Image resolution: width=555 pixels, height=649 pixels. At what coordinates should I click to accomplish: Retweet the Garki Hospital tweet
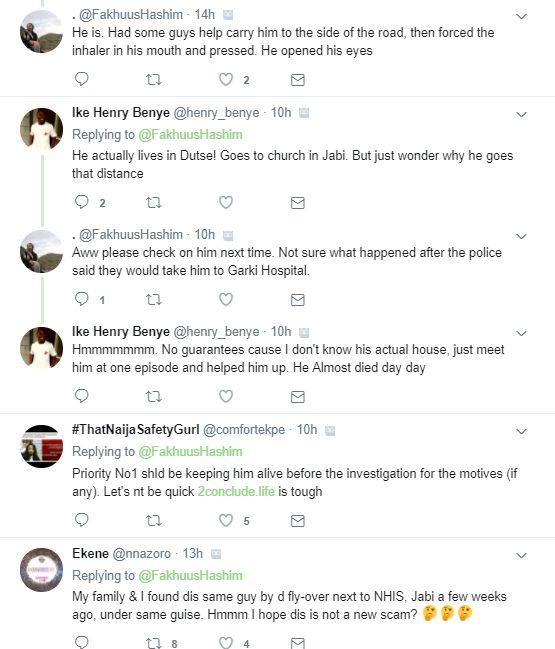154,299
